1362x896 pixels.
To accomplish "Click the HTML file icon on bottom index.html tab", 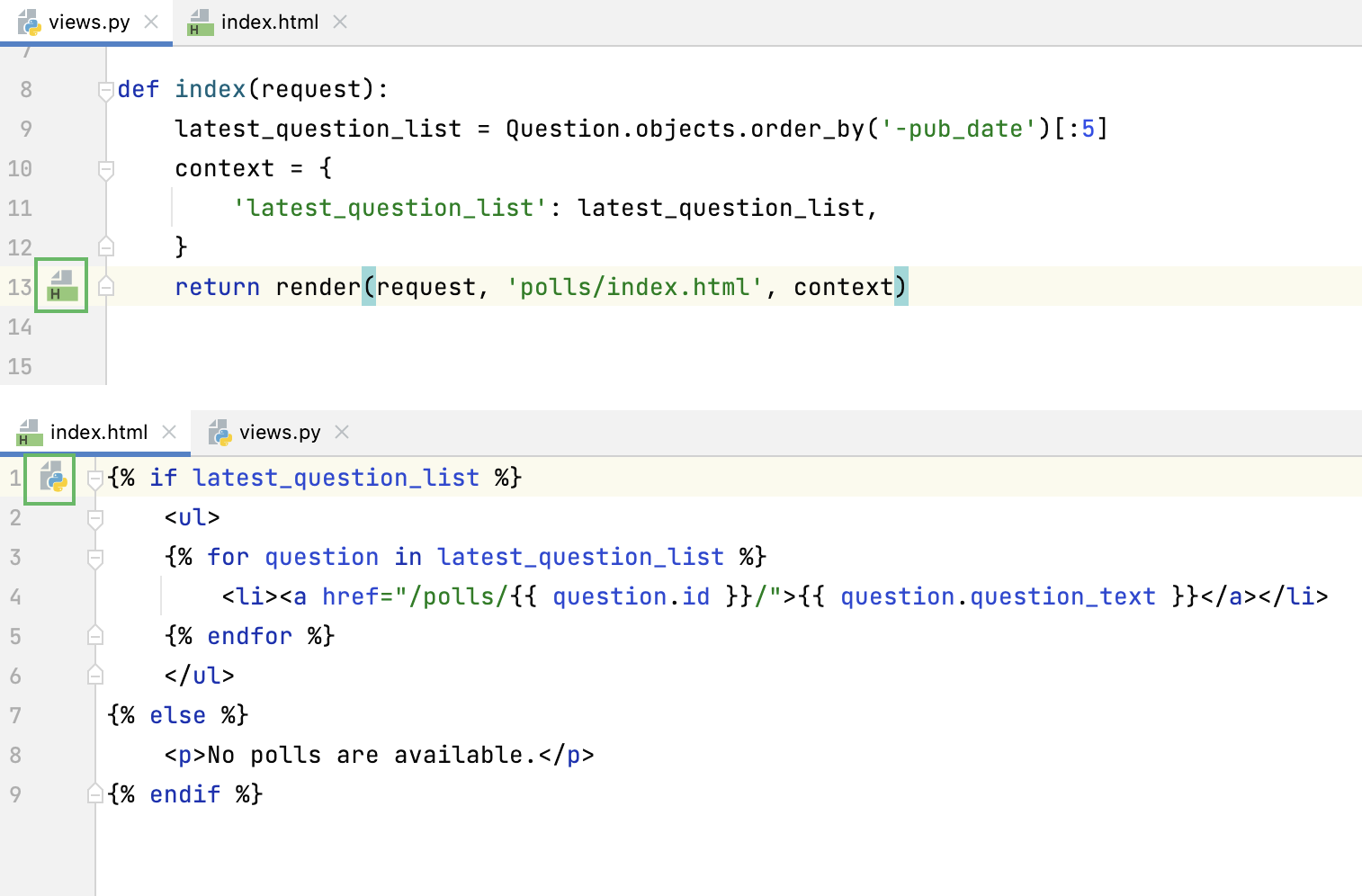I will click(30, 432).
